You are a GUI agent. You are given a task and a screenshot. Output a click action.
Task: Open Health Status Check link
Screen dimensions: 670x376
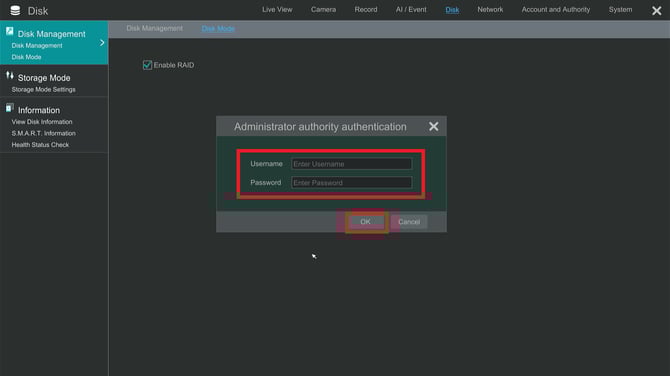[x=40, y=145]
